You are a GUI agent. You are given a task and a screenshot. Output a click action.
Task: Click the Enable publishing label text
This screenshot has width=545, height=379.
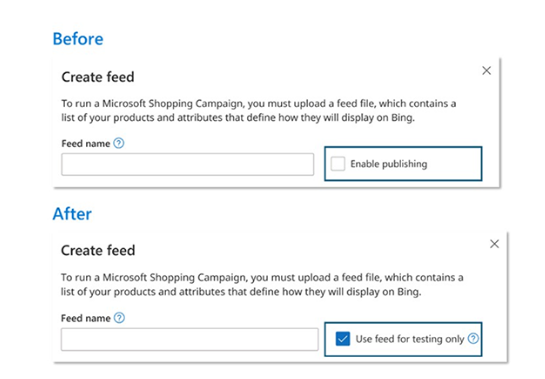[389, 164]
